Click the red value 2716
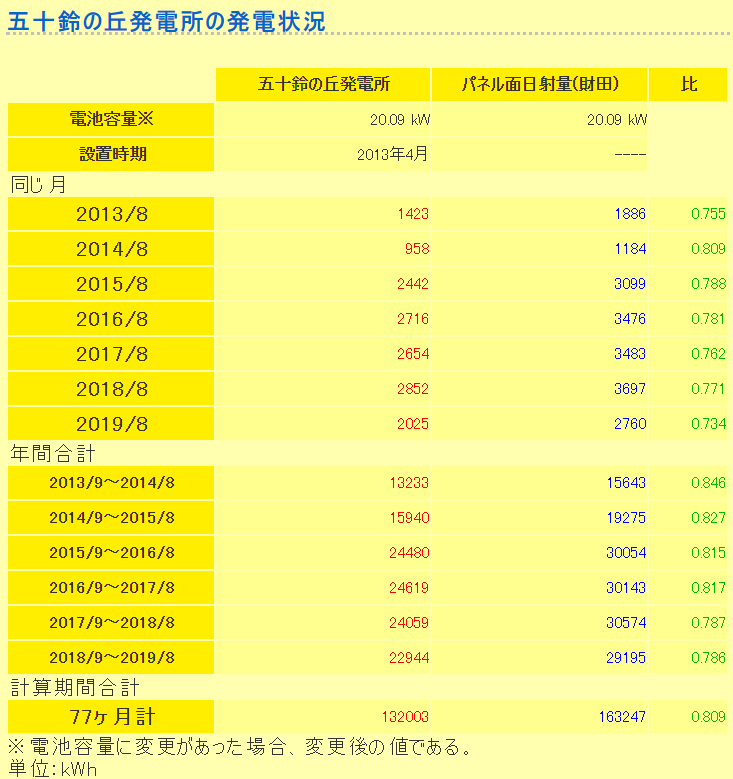Screen dimensions: 733x779 pyautogui.click(x=413, y=319)
